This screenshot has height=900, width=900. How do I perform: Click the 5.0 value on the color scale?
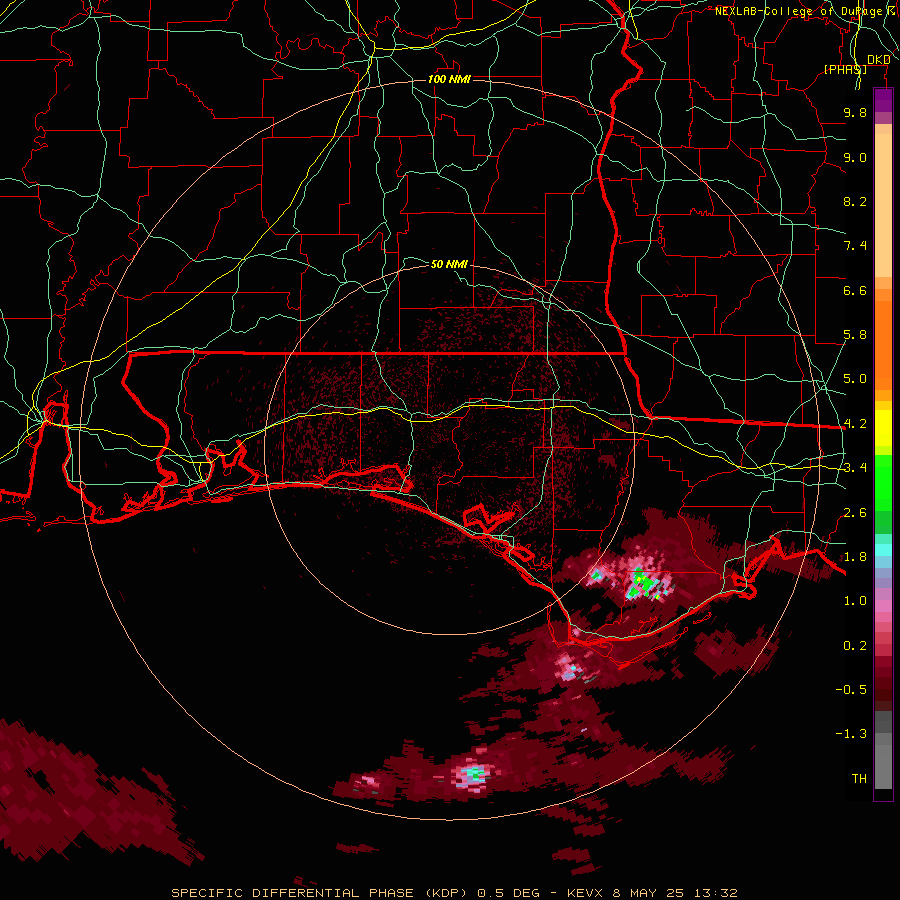(x=855, y=379)
